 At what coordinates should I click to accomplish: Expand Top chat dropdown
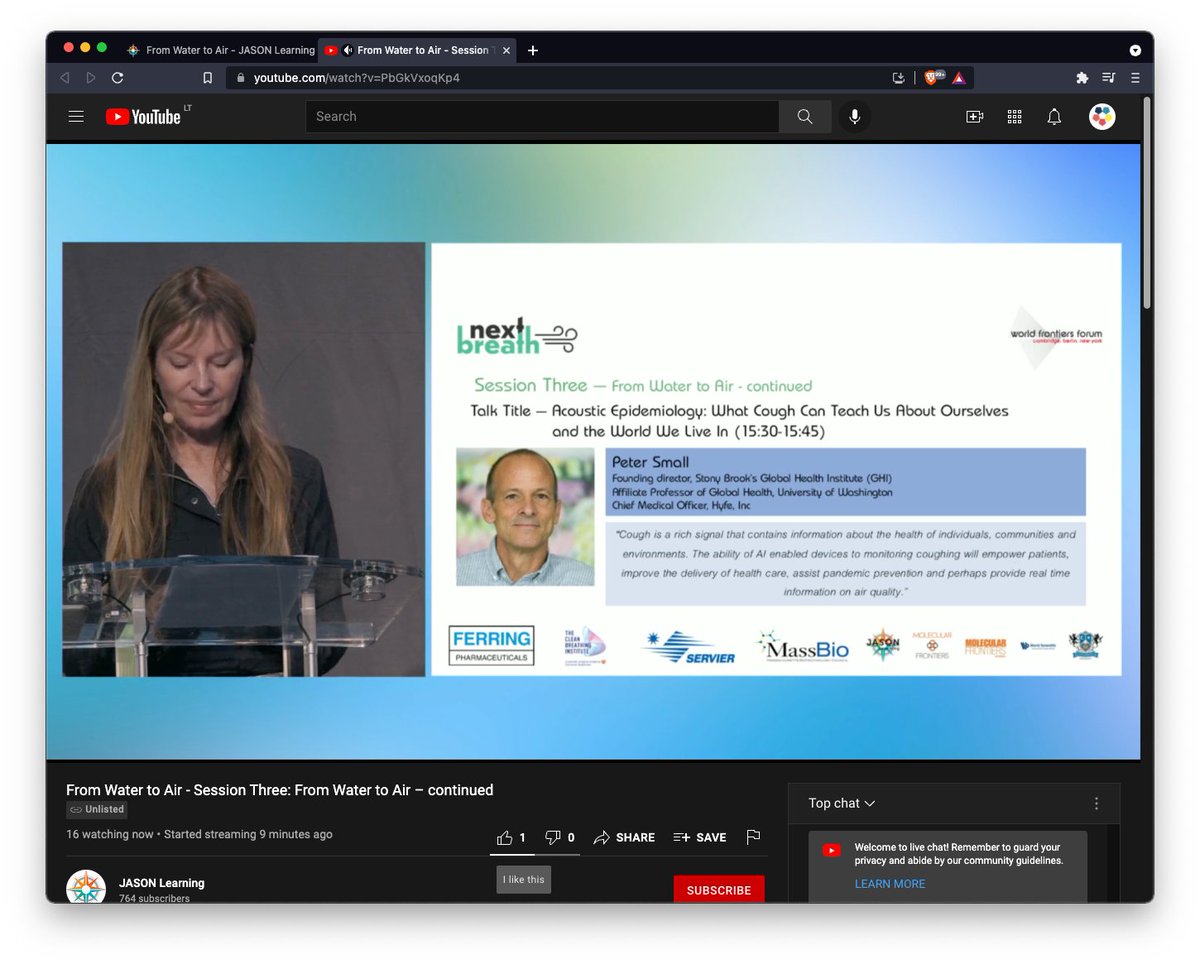click(842, 803)
